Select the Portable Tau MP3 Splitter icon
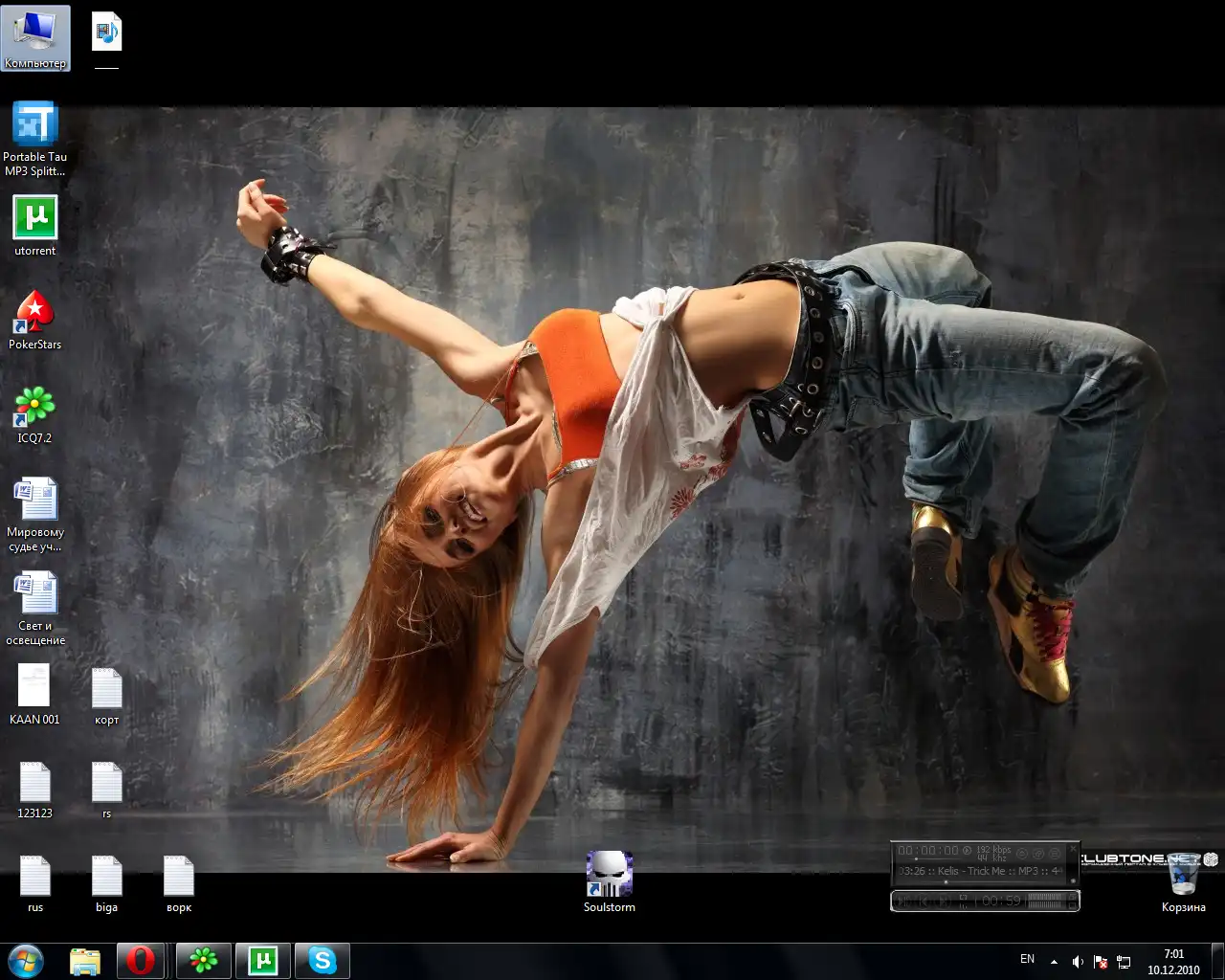 (x=35, y=125)
